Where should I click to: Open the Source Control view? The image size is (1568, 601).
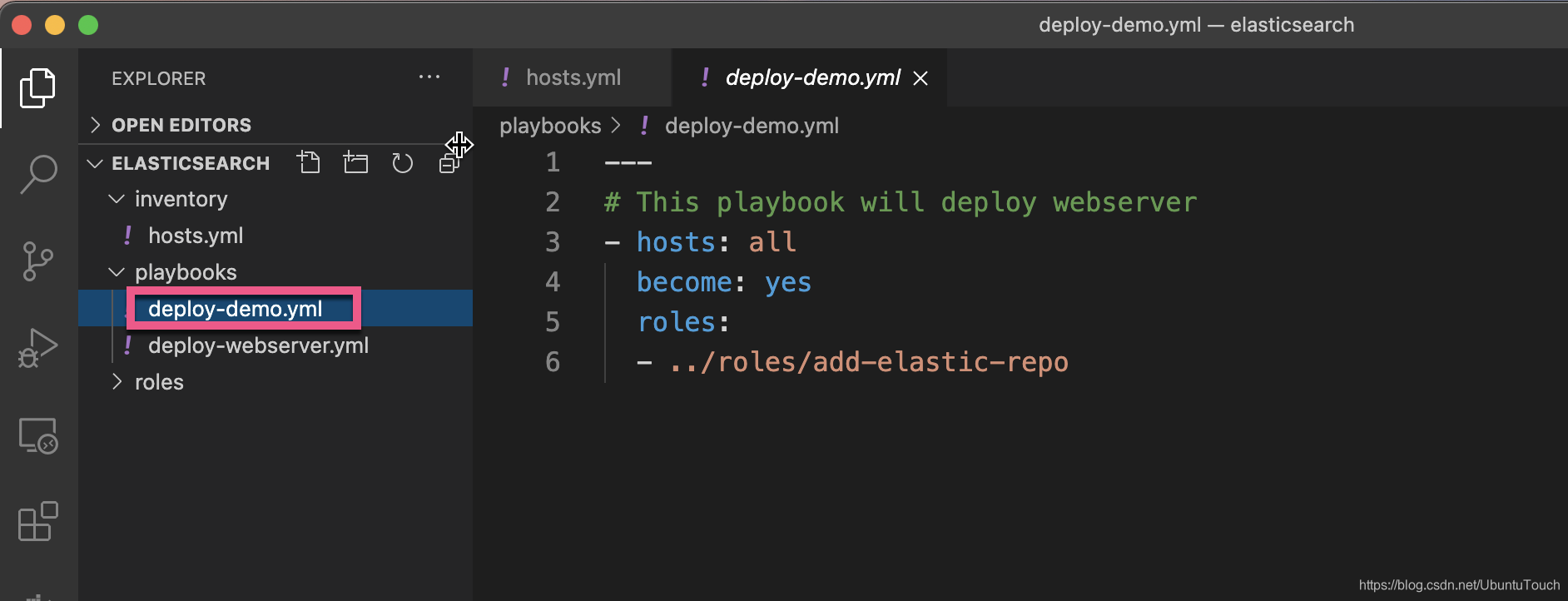(x=37, y=261)
